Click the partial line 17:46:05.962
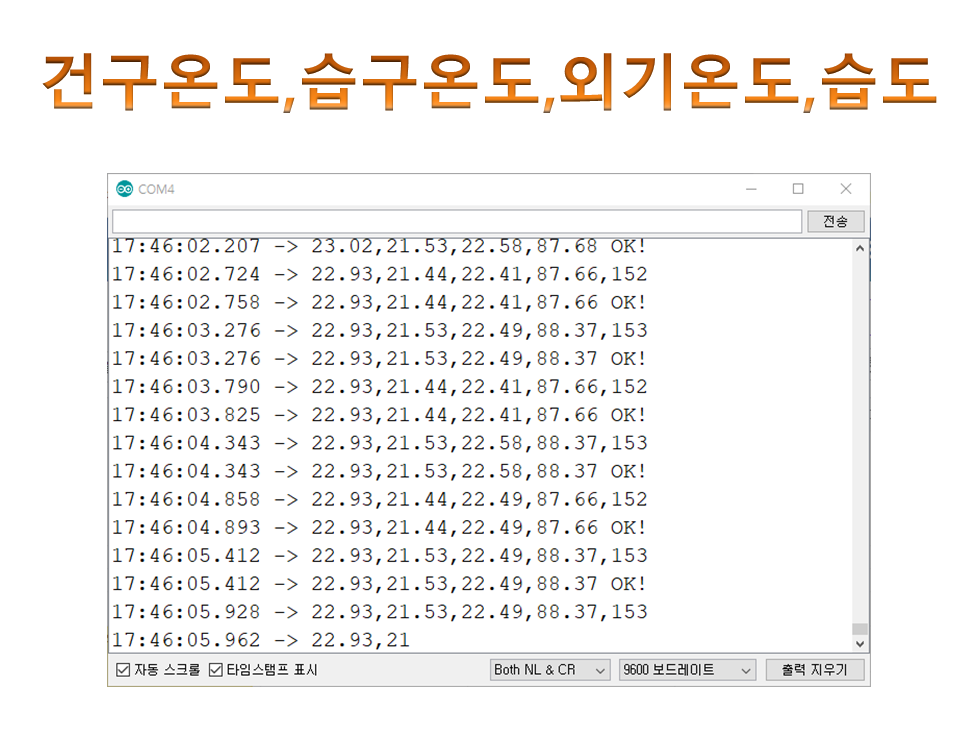 click(260, 639)
